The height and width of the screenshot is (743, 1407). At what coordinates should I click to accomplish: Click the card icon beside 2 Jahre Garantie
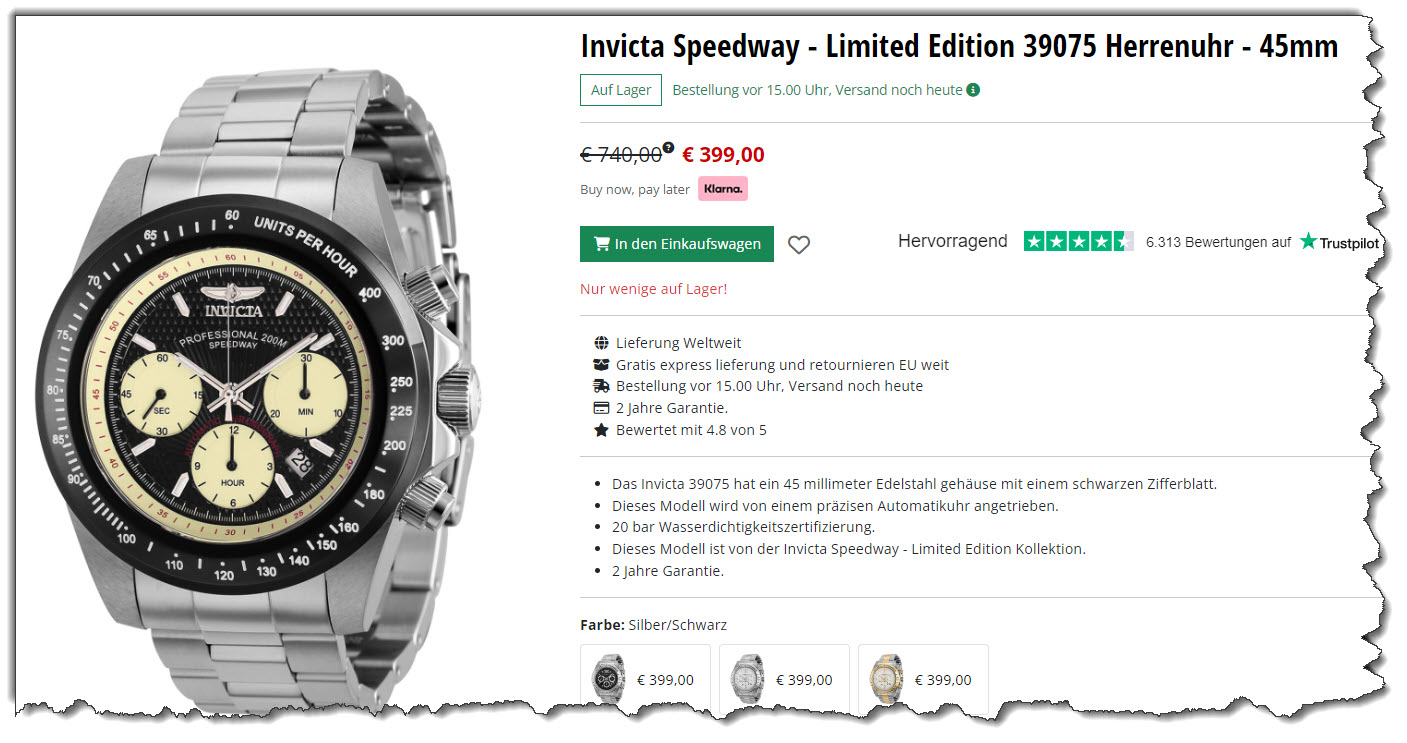click(x=601, y=408)
